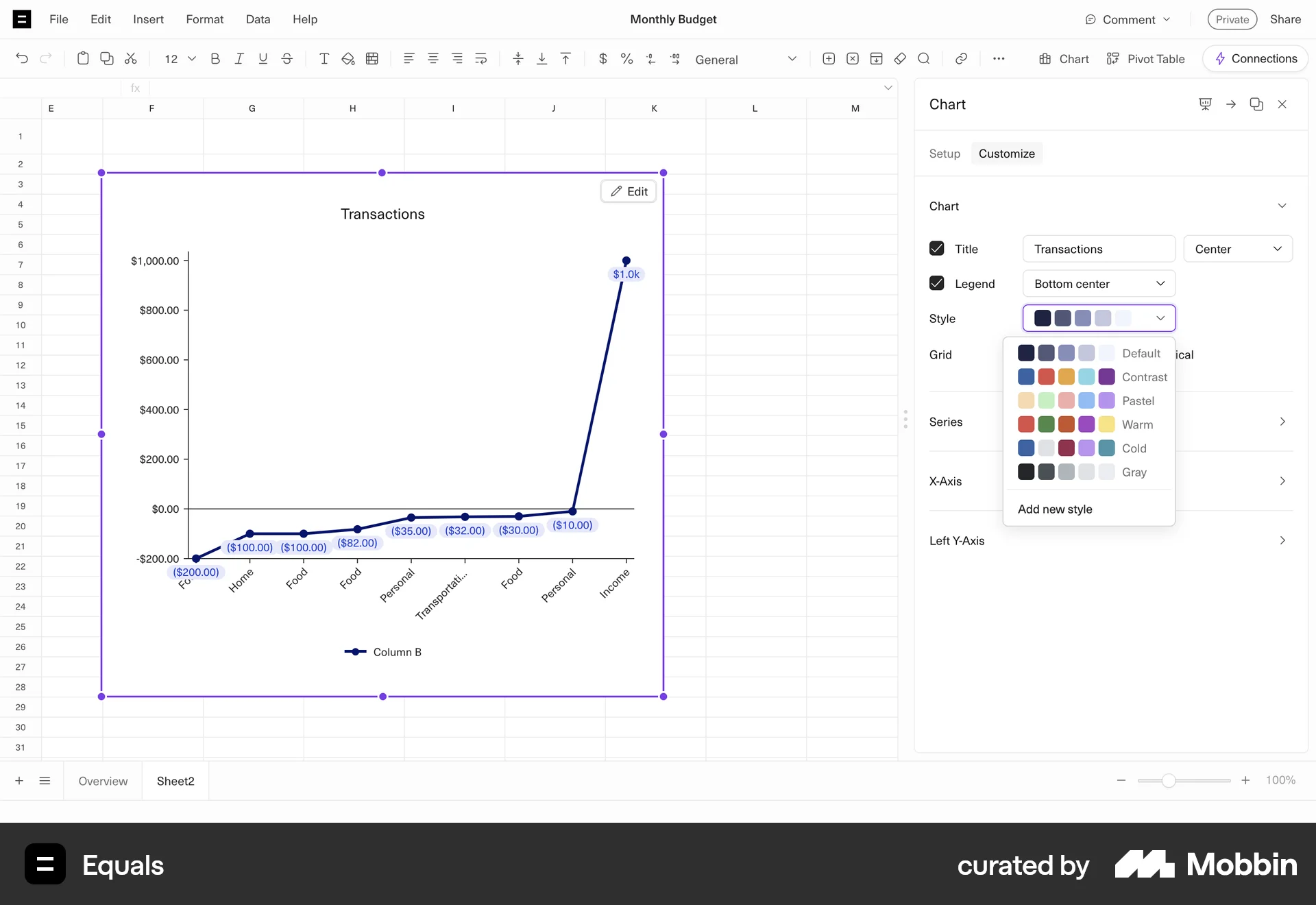Expand the Series section
The height and width of the screenshot is (905, 1316).
point(1282,422)
